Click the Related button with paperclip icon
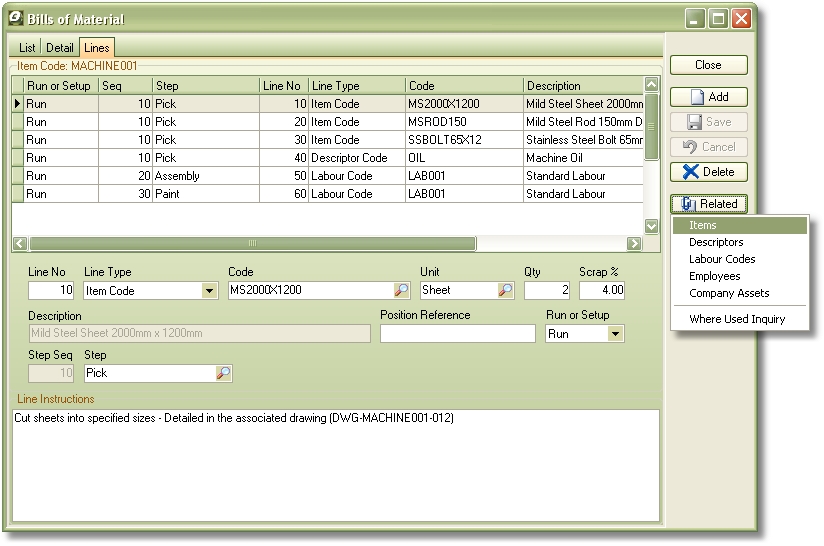 click(x=708, y=204)
